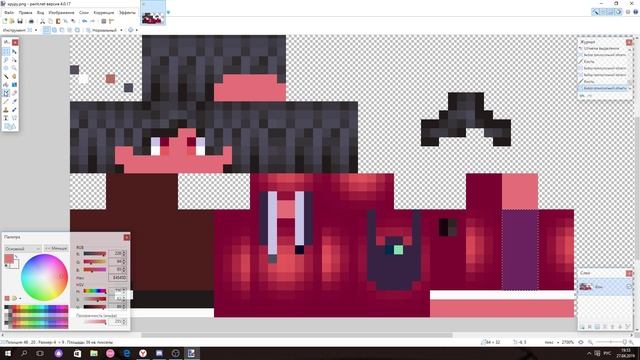Click the Save toolbar icon
Image resolution: width=640 pixels, height=360 pixels.
point(20,21)
